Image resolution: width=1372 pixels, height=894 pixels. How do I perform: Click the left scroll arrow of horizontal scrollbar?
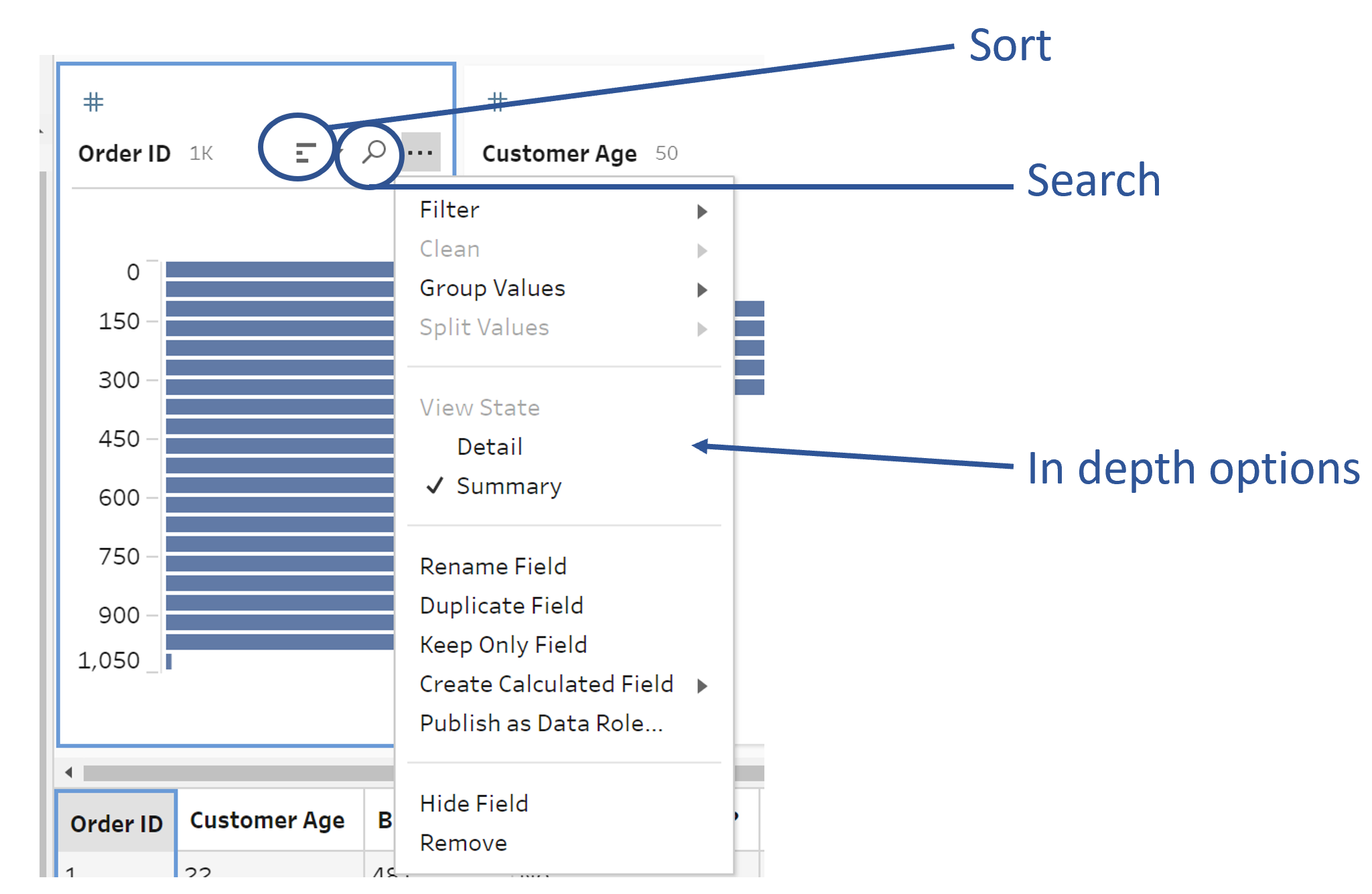(x=68, y=772)
